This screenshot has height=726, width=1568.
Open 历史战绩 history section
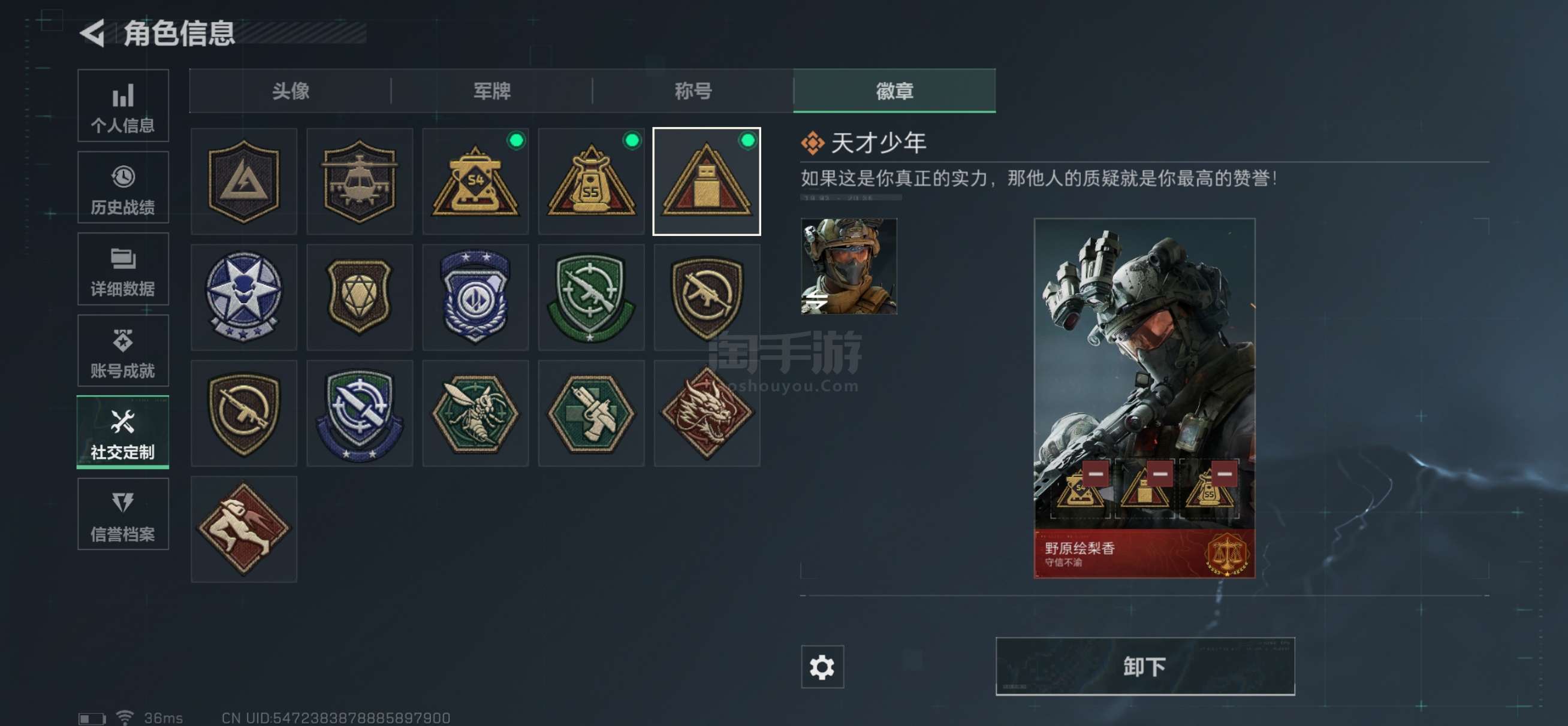tap(123, 187)
